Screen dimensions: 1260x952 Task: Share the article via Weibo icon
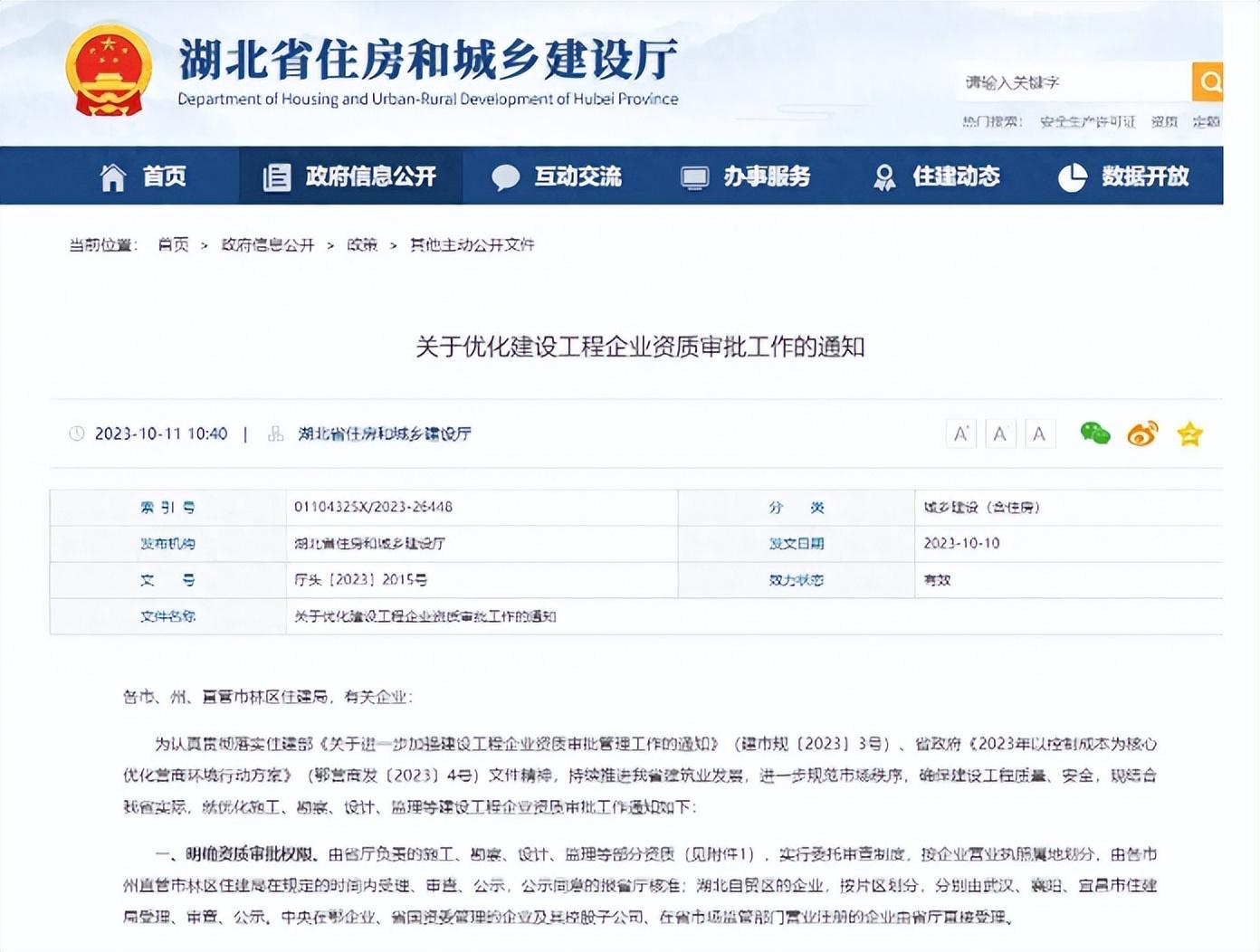pyautogui.click(x=1142, y=434)
